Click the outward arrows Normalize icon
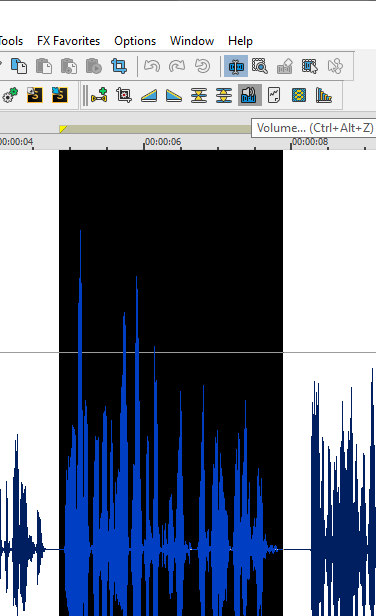376x616 pixels. (x=224, y=95)
